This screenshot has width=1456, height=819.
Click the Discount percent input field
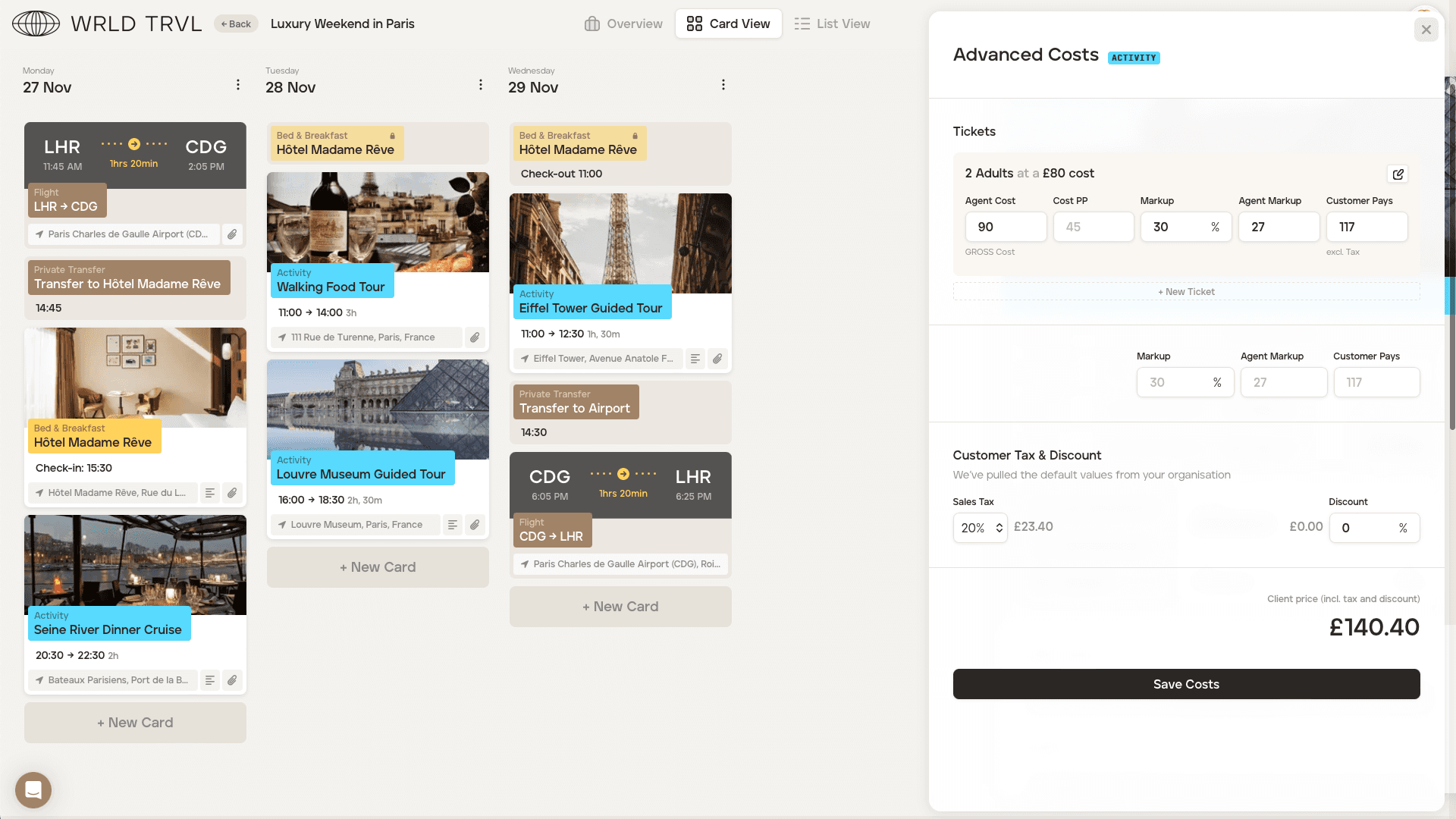1374,528
